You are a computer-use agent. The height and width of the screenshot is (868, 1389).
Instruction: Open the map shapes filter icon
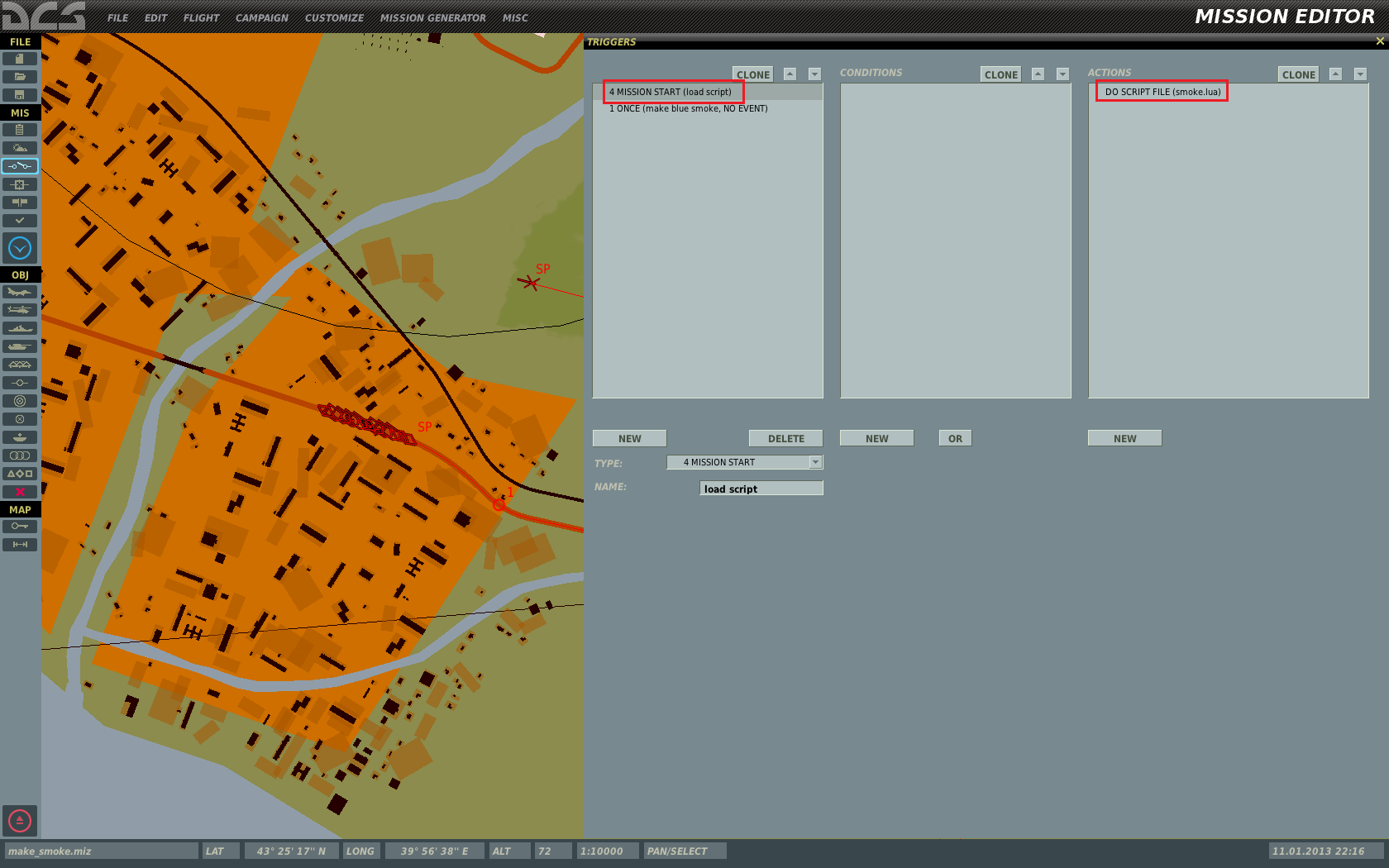click(20, 474)
